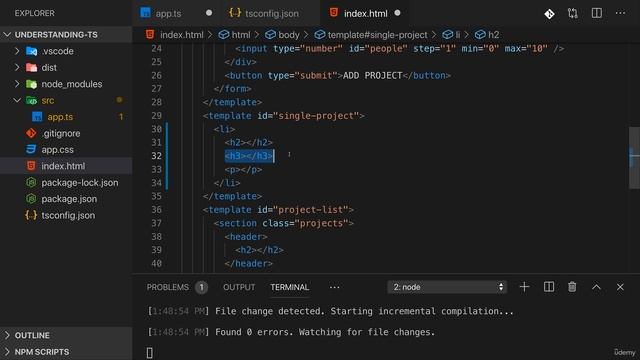Image resolution: width=640 pixels, height=360 pixels.
Task: Click package.json node icon
Action: pos(31,199)
